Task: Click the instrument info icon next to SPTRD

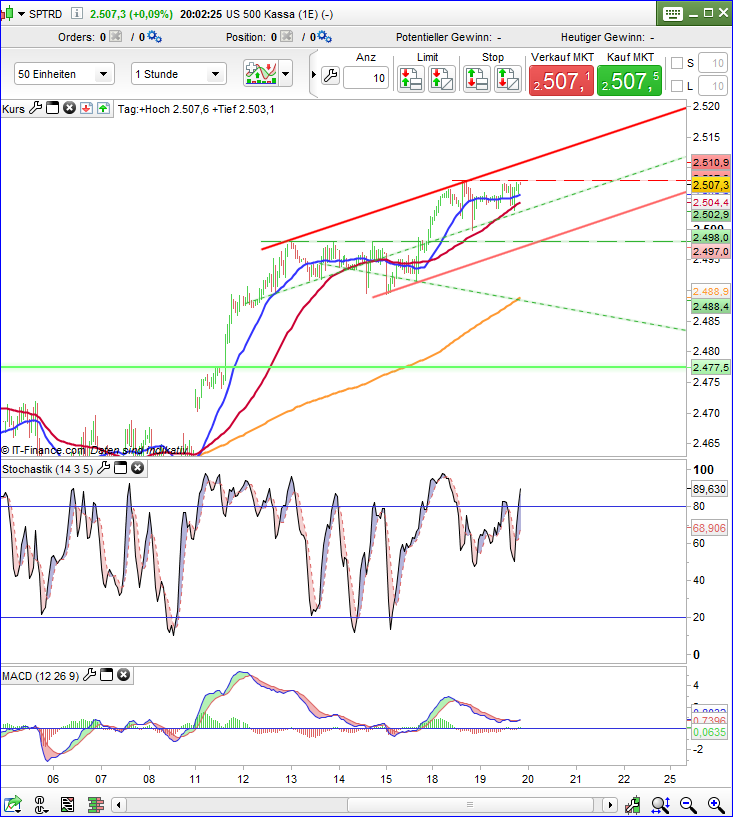Action: coord(76,14)
